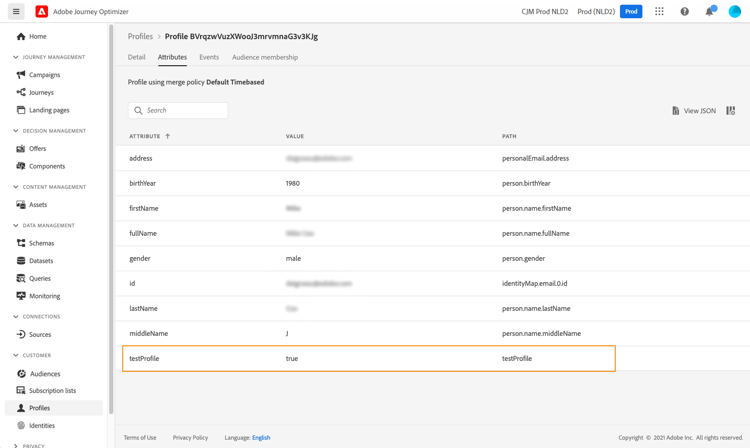Change language via English link

tap(261, 437)
